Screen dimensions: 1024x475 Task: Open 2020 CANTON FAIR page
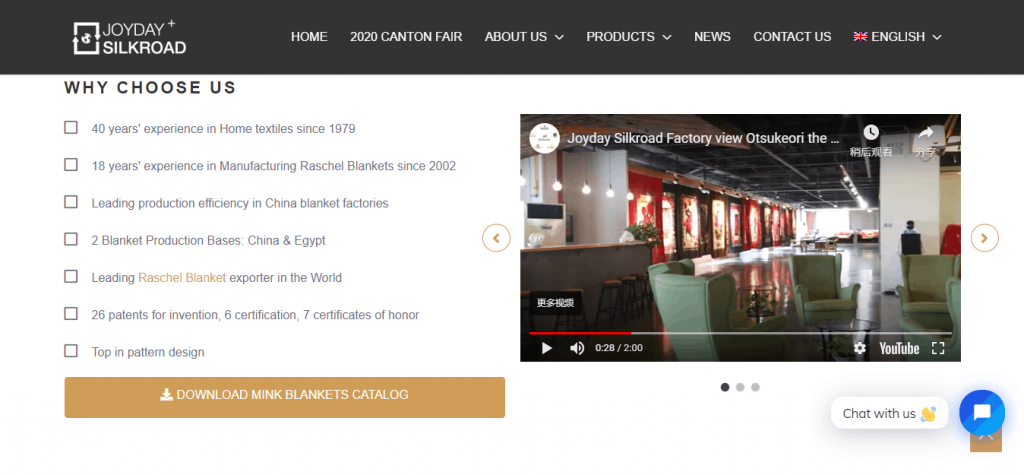click(406, 37)
